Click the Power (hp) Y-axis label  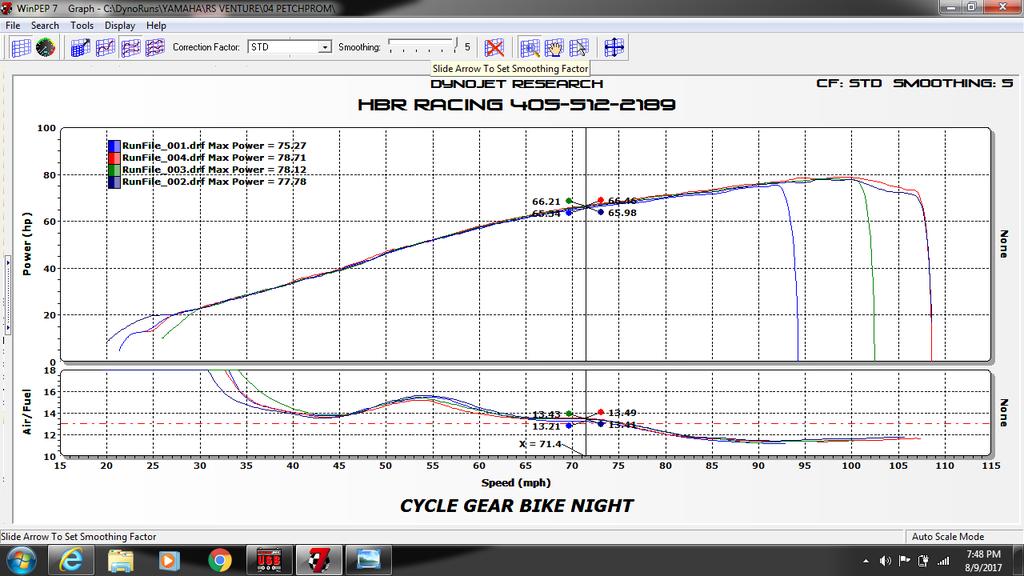pos(28,245)
